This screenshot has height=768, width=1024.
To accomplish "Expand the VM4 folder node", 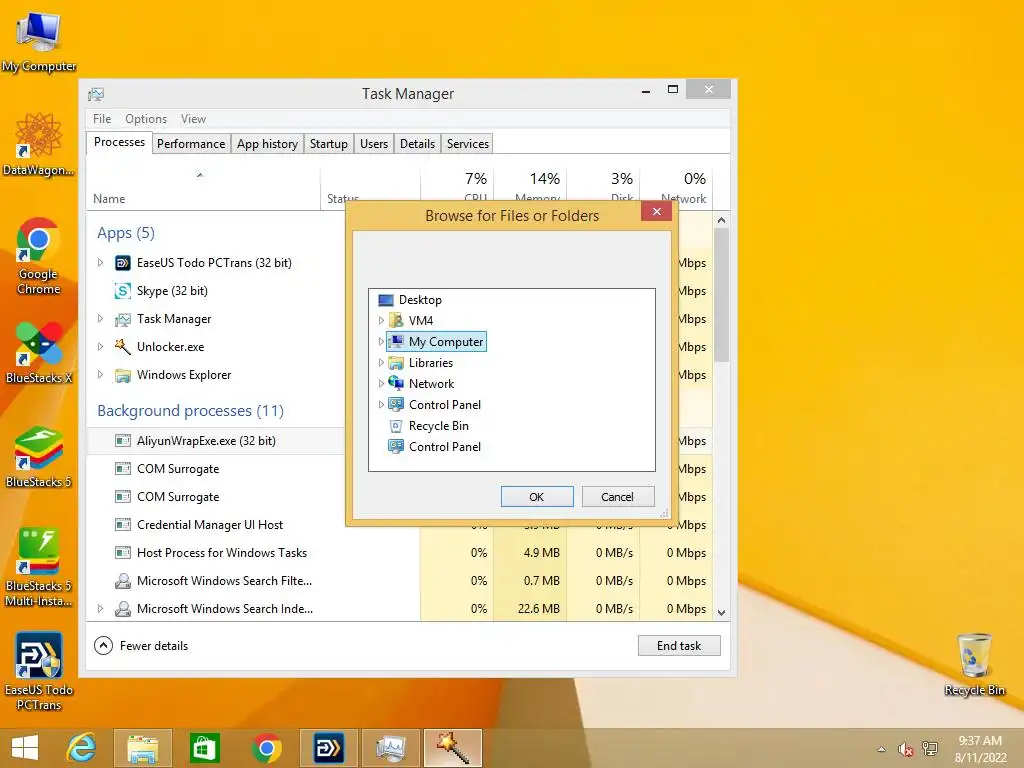I will (x=381, y=321).
